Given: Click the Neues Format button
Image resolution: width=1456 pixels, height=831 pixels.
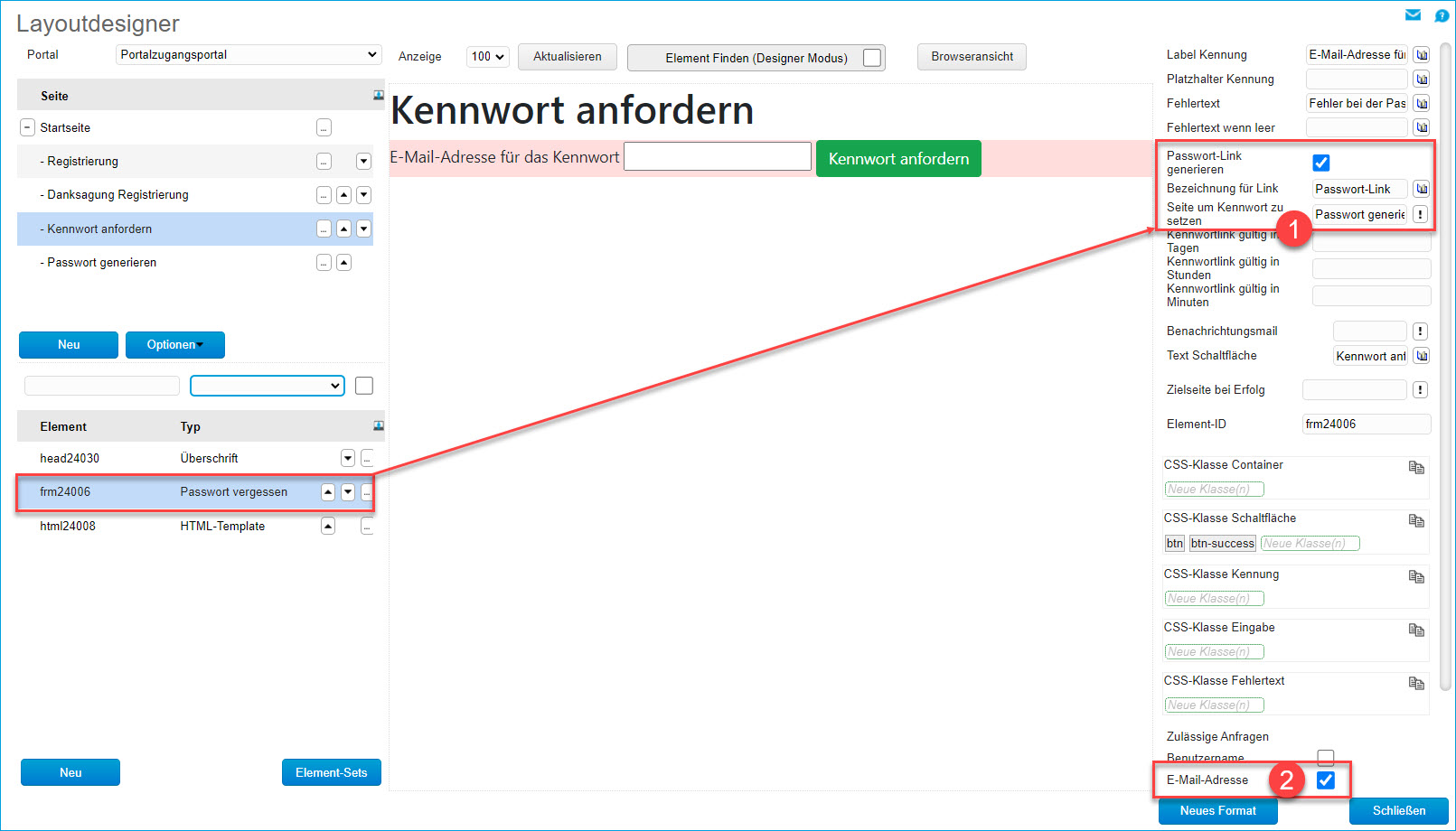Looking at the screenshot, I should (1218, 811).
